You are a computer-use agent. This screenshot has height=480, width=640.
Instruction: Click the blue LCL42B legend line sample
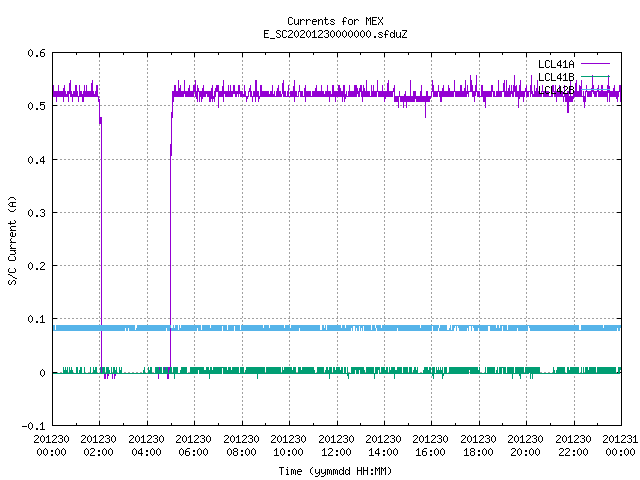click(595, 89)
